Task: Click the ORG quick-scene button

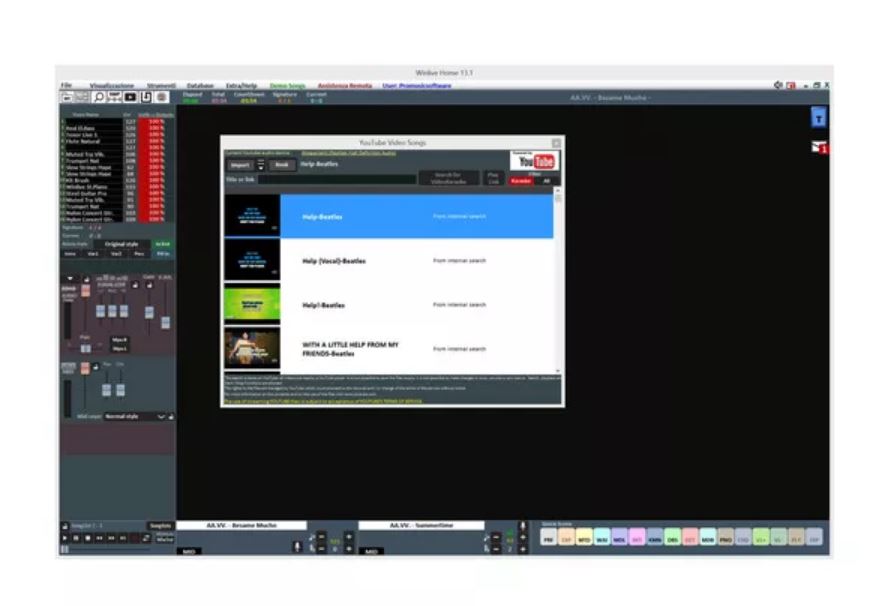Action: tap(672, 537)
